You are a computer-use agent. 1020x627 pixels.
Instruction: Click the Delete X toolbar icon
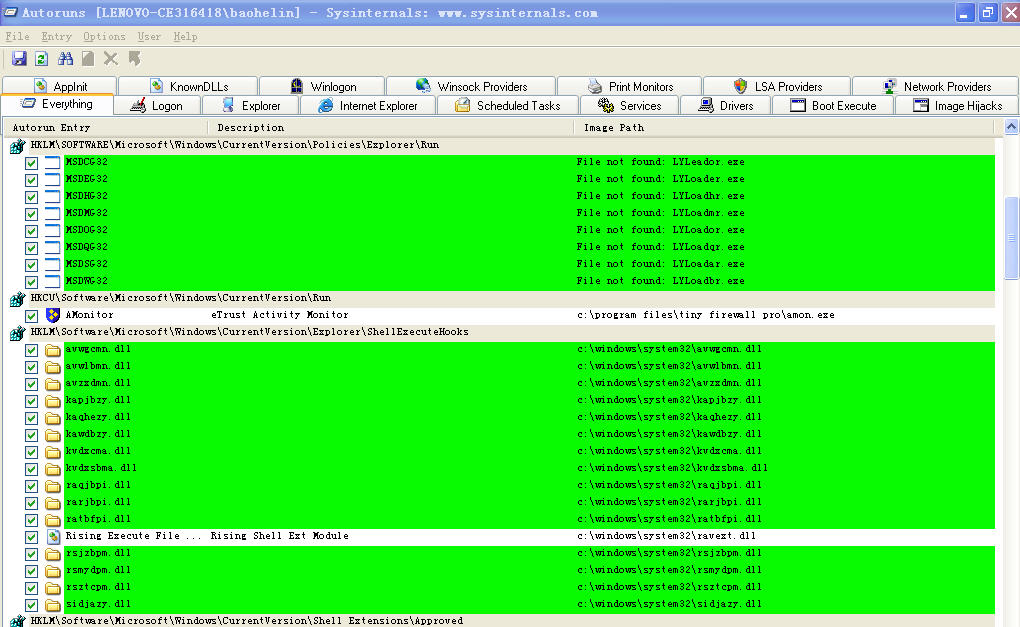(111, 59)
